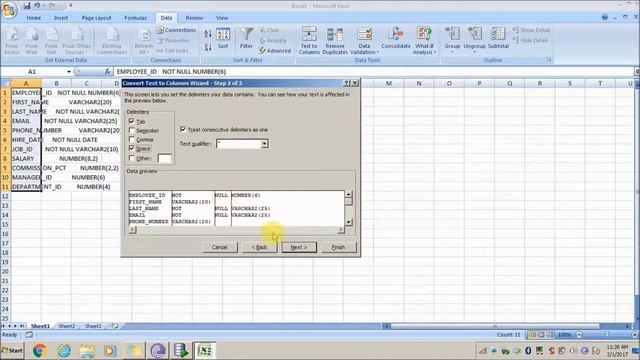This screenshot has height=360, width=640.
Task: Toggle the Tab delimiter checkbox
Action: click(131, 121)
